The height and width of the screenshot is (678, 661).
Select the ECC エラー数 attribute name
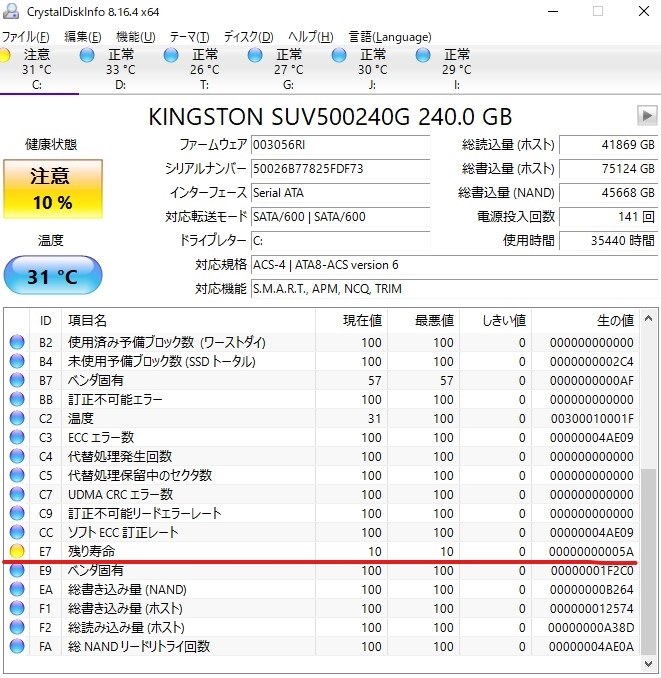click(101, 437)
